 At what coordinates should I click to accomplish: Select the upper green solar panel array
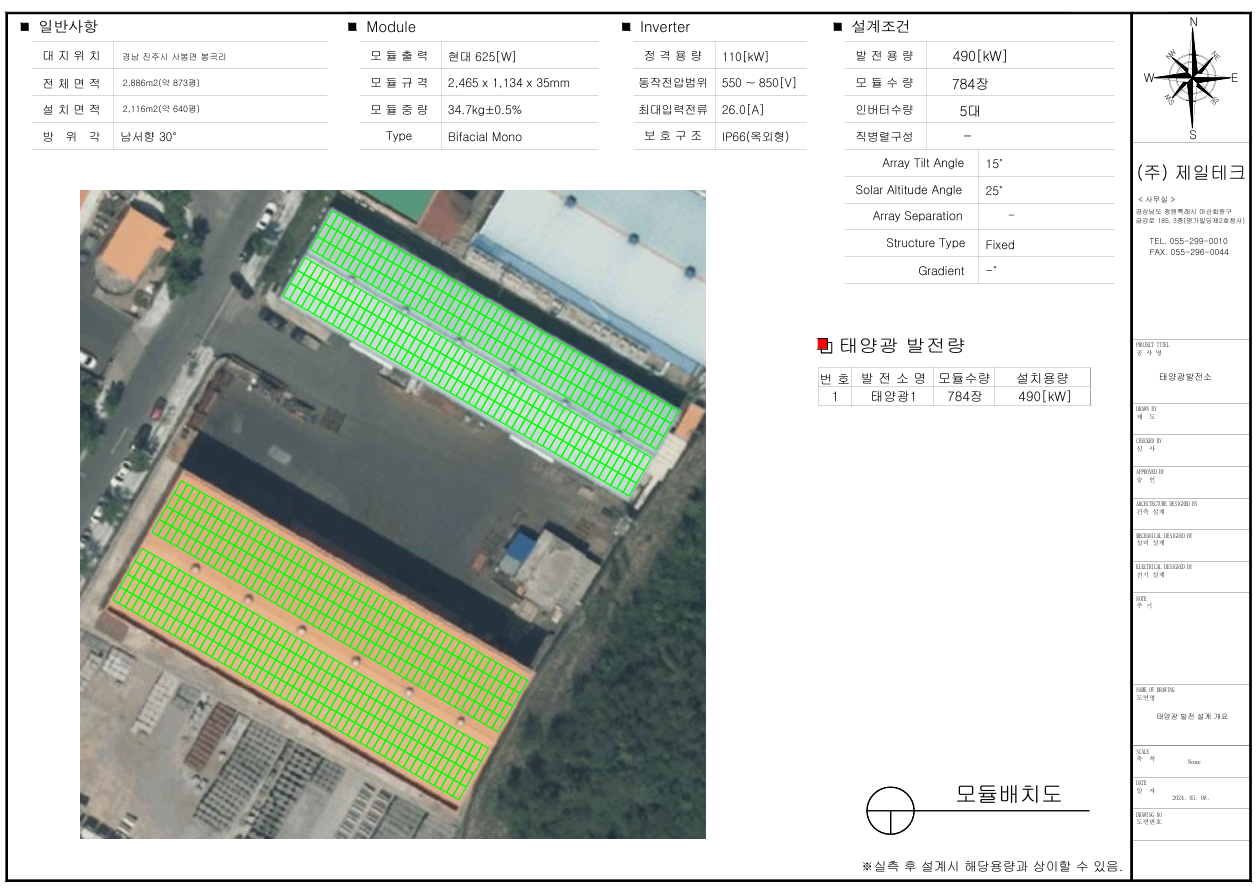(480, 350)
